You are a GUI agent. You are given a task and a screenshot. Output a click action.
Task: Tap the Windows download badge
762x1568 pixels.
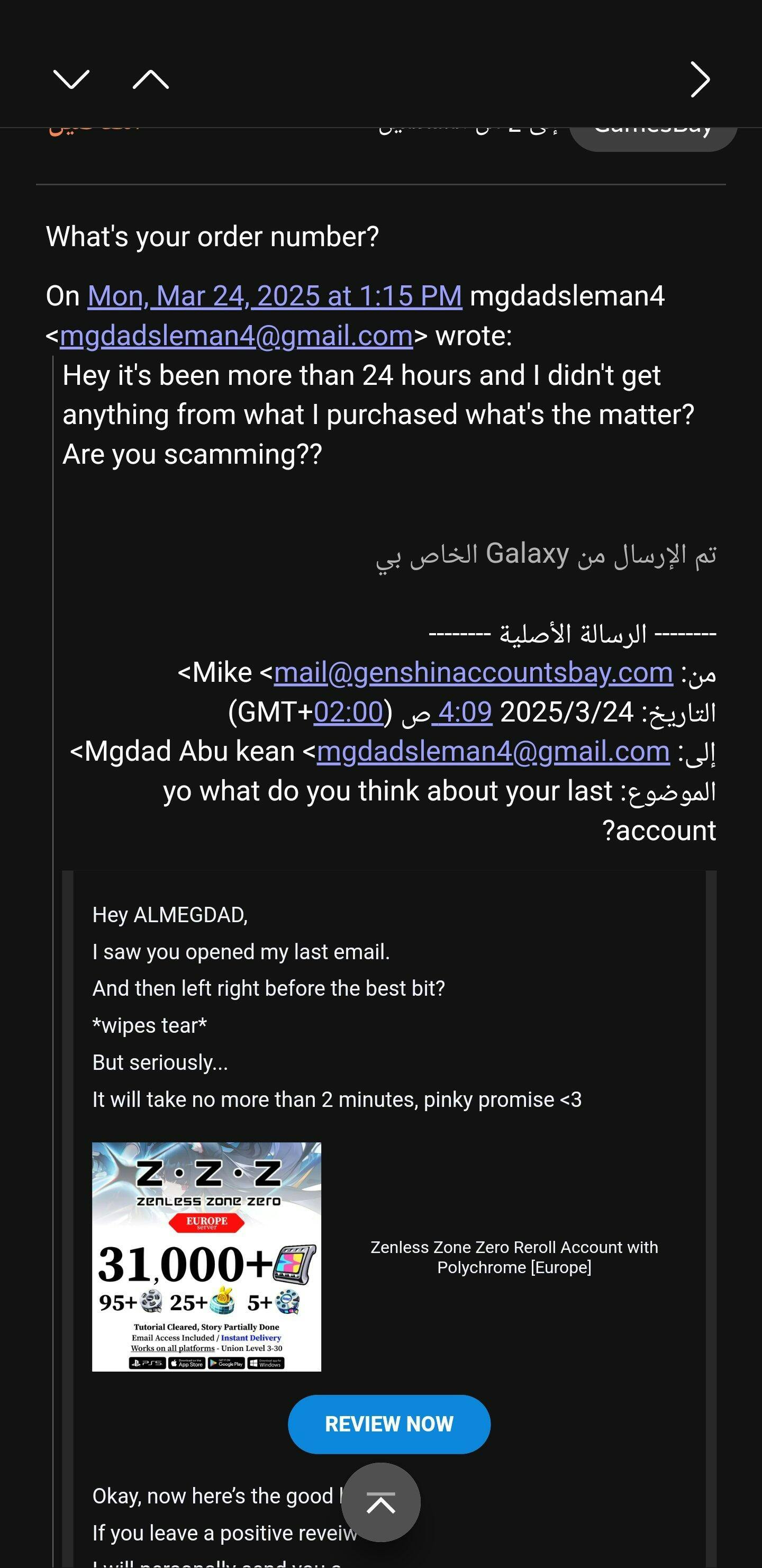tap(266, 1364)
